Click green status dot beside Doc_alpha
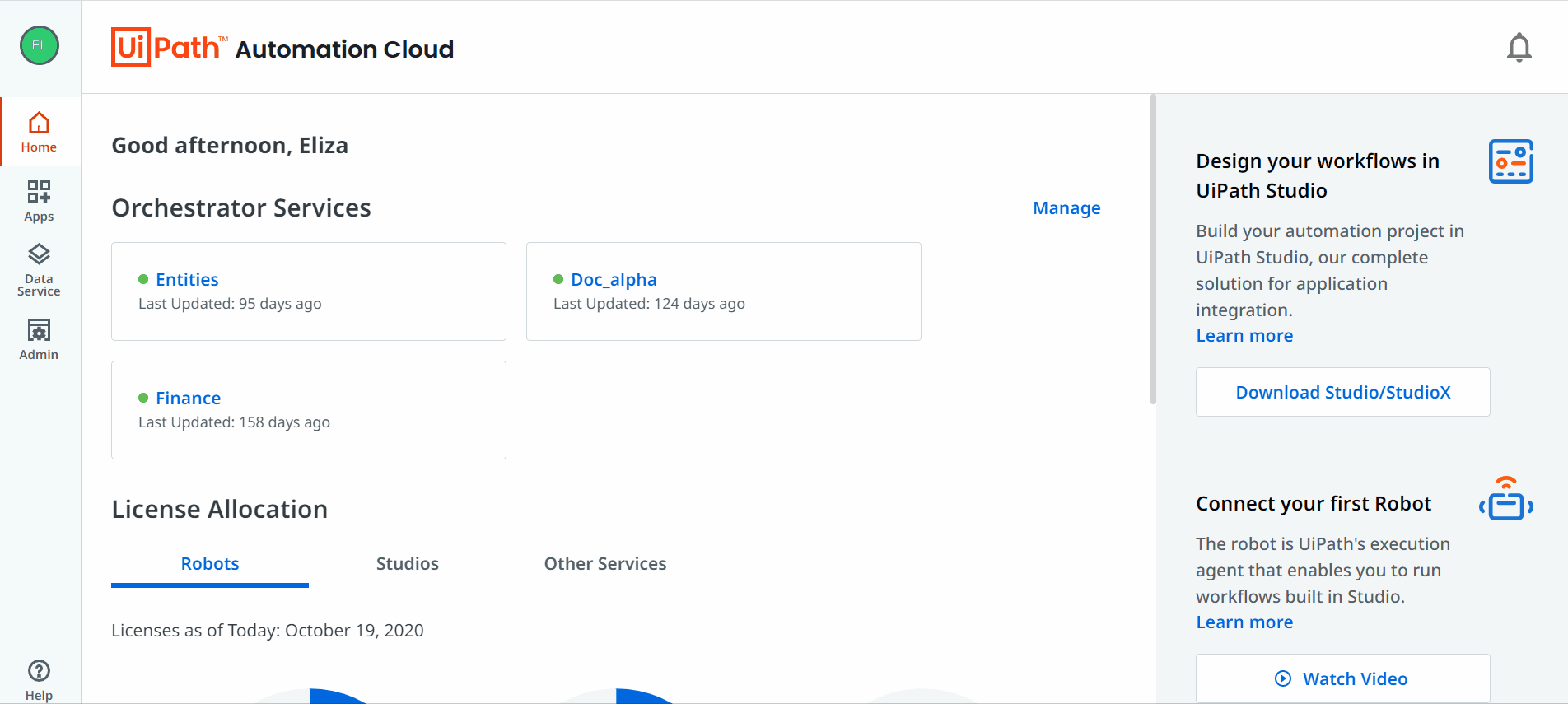The image size is (1568, 704). [x=558, y=279]
